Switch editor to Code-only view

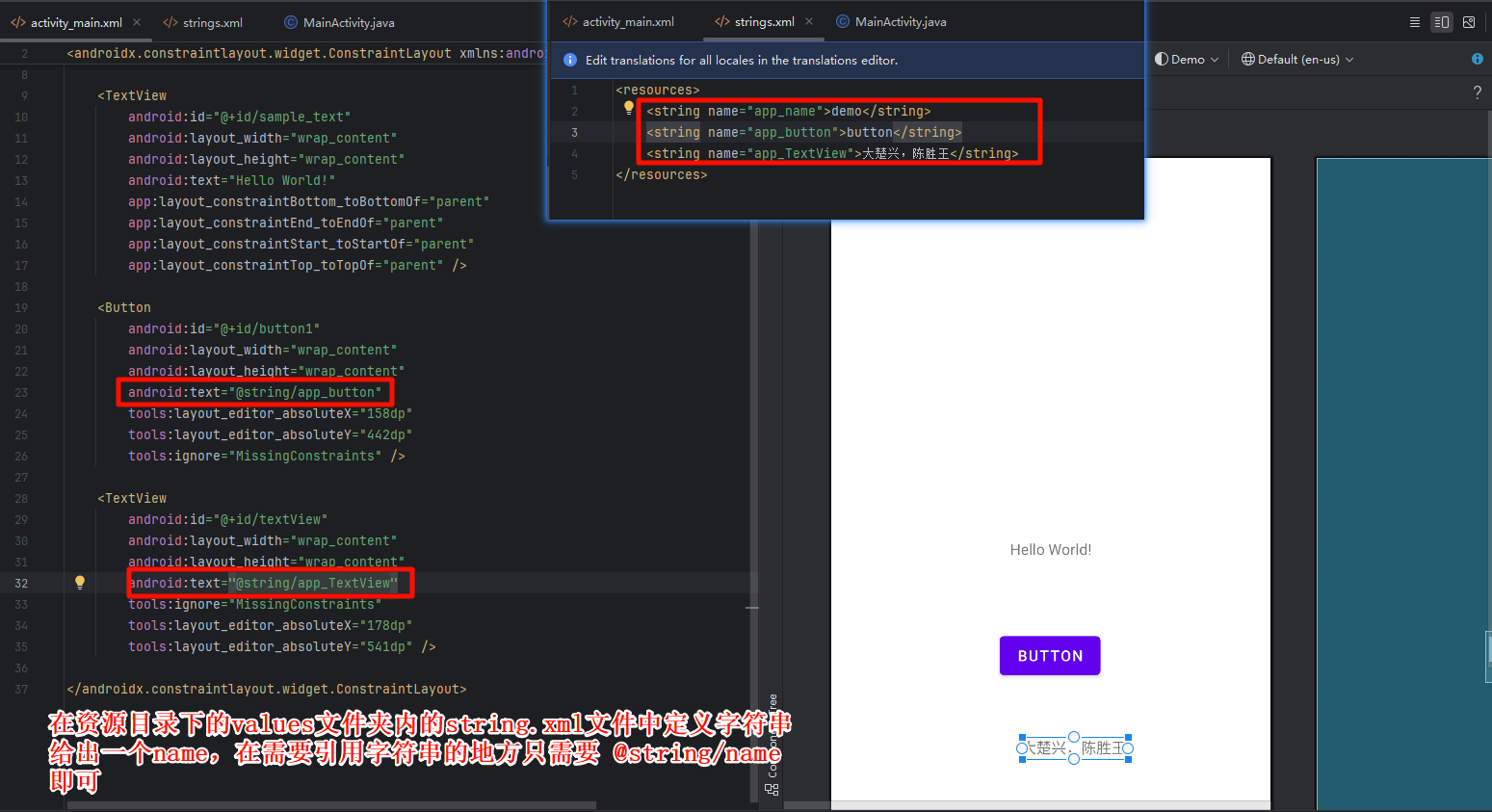pyautogui.click(x=1414, y=22)
